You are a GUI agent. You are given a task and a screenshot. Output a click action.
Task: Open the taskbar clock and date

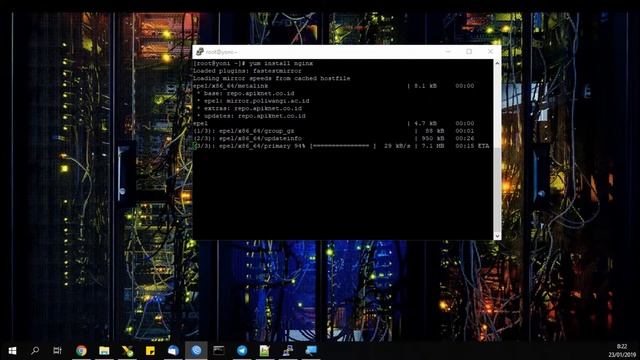622,351
